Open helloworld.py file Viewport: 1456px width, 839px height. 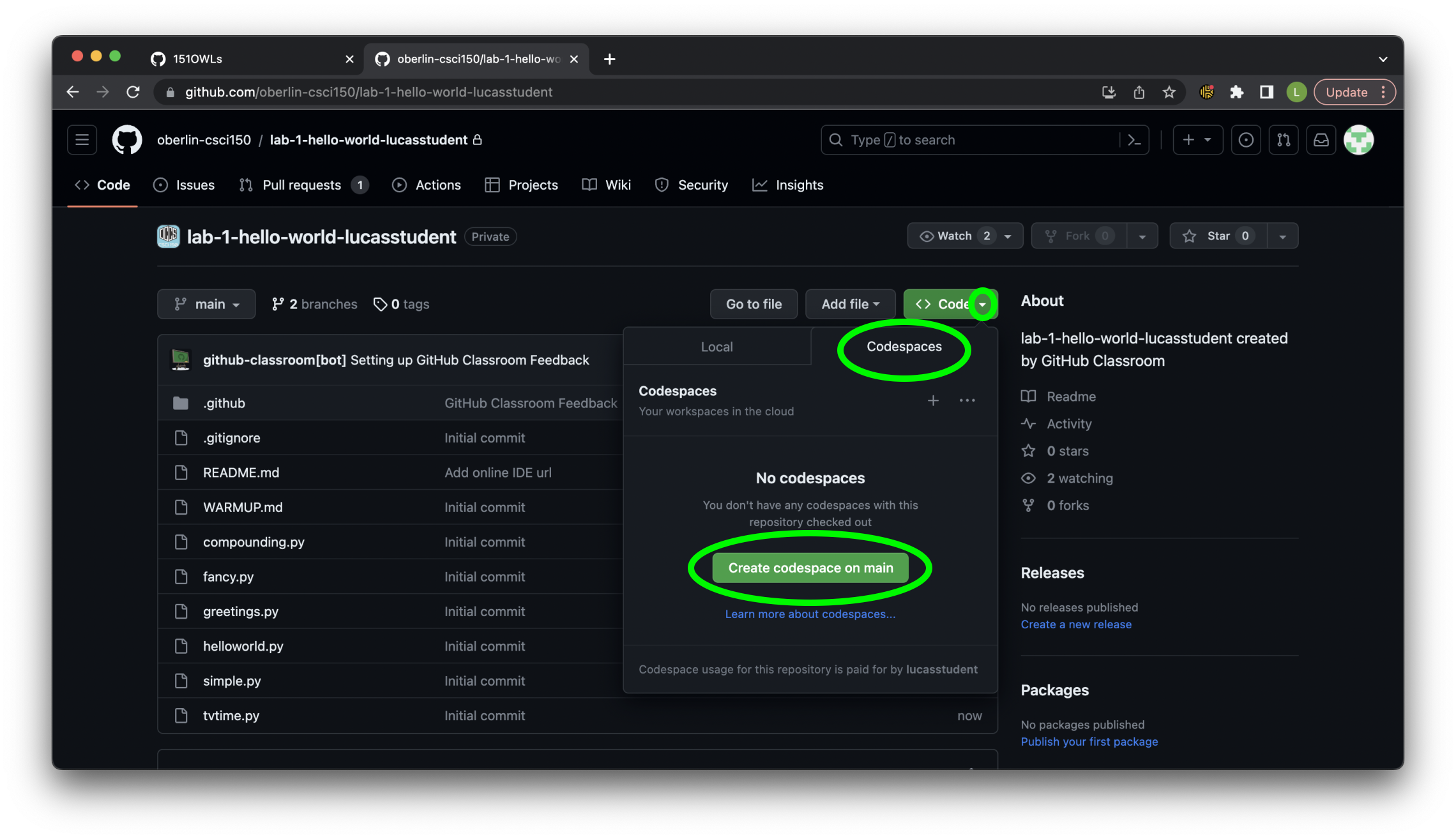243,646
